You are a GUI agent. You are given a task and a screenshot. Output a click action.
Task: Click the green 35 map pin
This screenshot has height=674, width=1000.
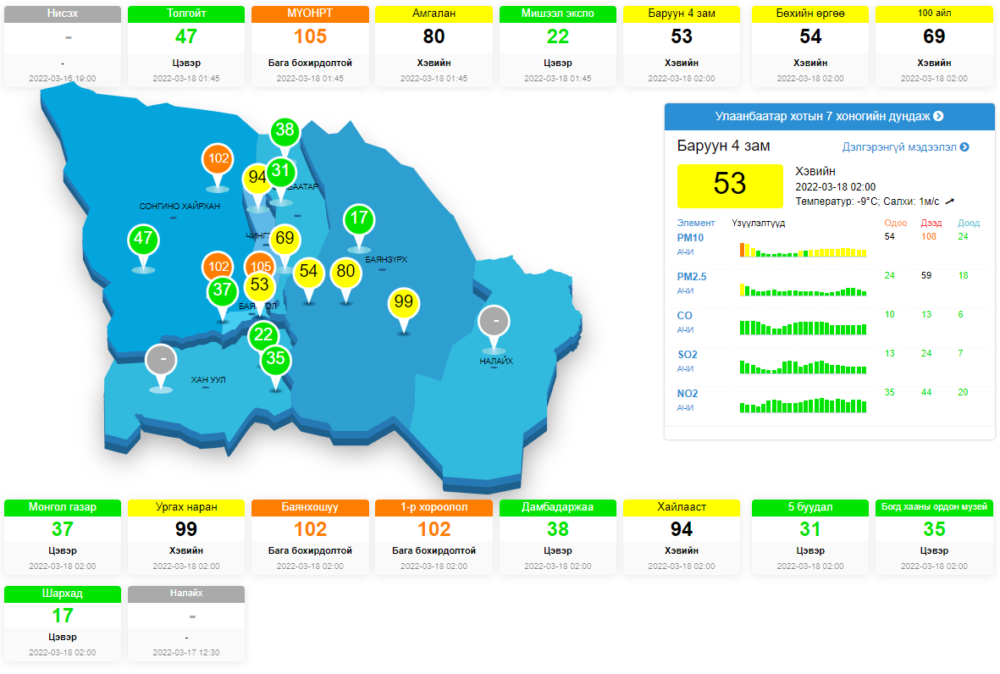pyautogui.click(x=276, y=360)
